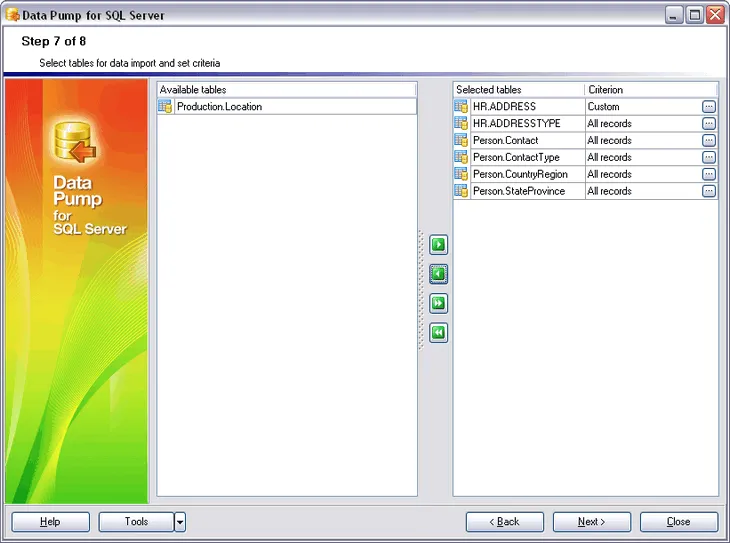Select Production.Location in Available tables
The image size is (730, 543).
287,107
